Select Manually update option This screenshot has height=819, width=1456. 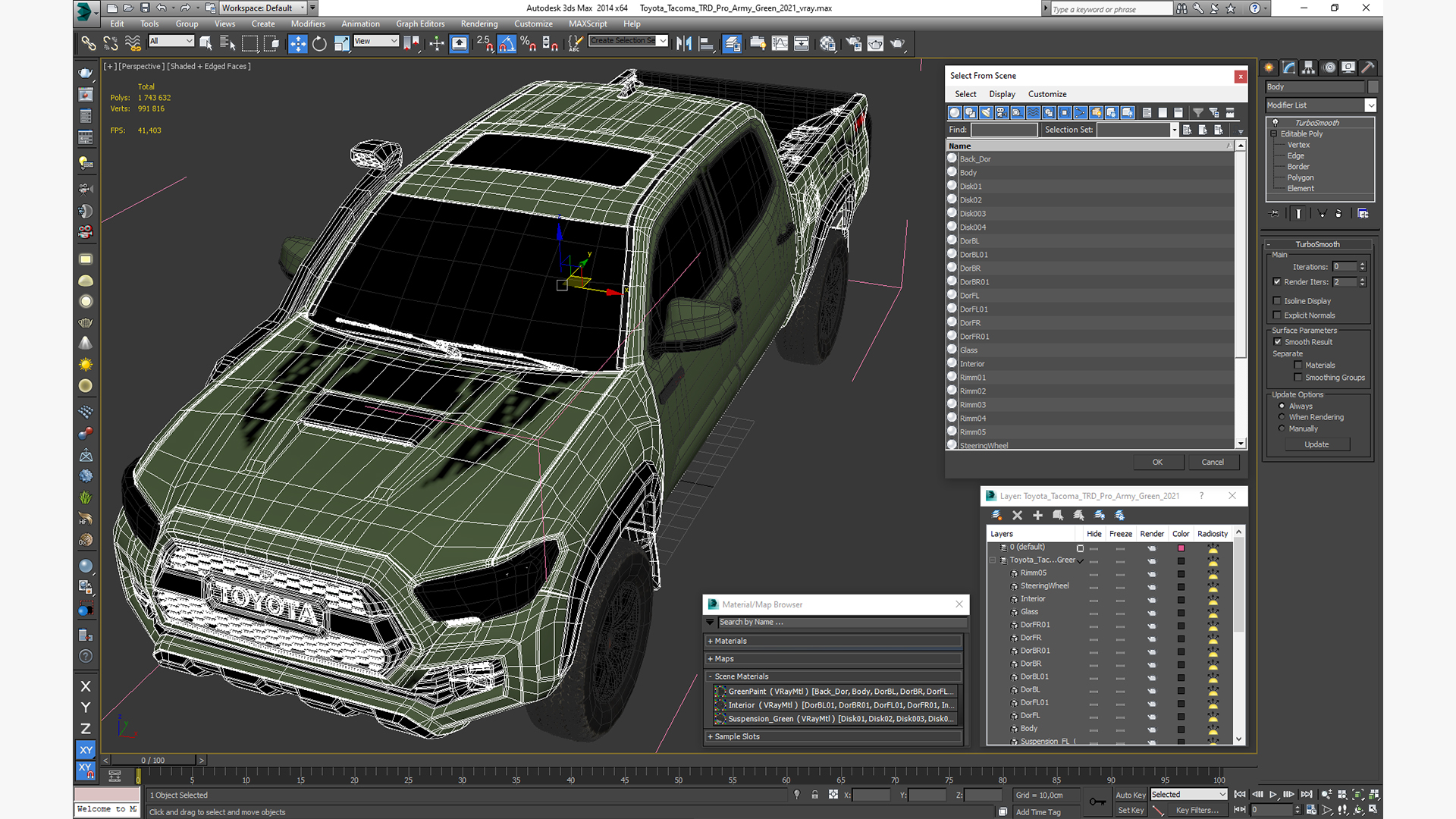click(1282, 428)
